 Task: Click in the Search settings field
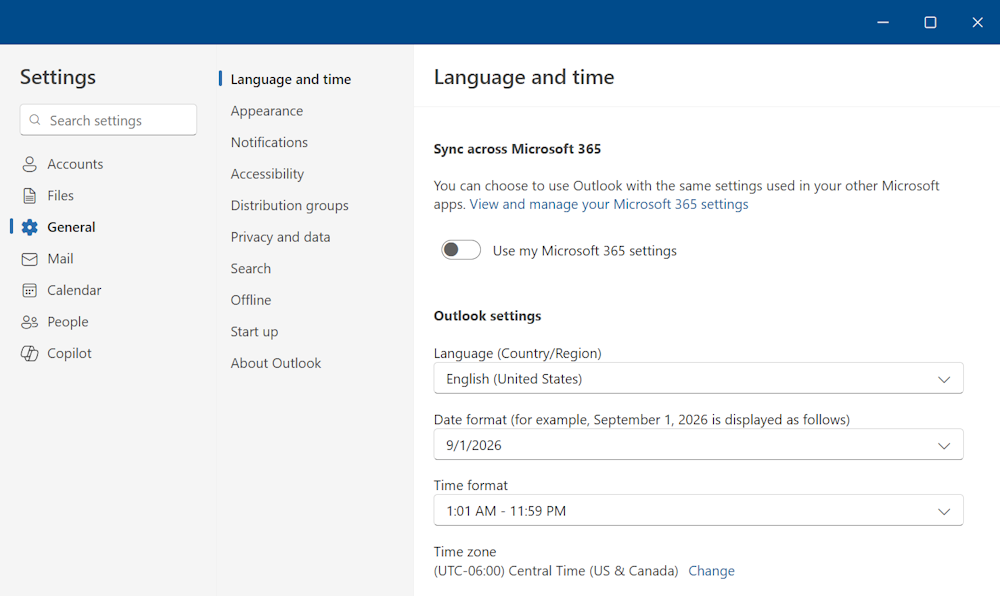point(108,120)
